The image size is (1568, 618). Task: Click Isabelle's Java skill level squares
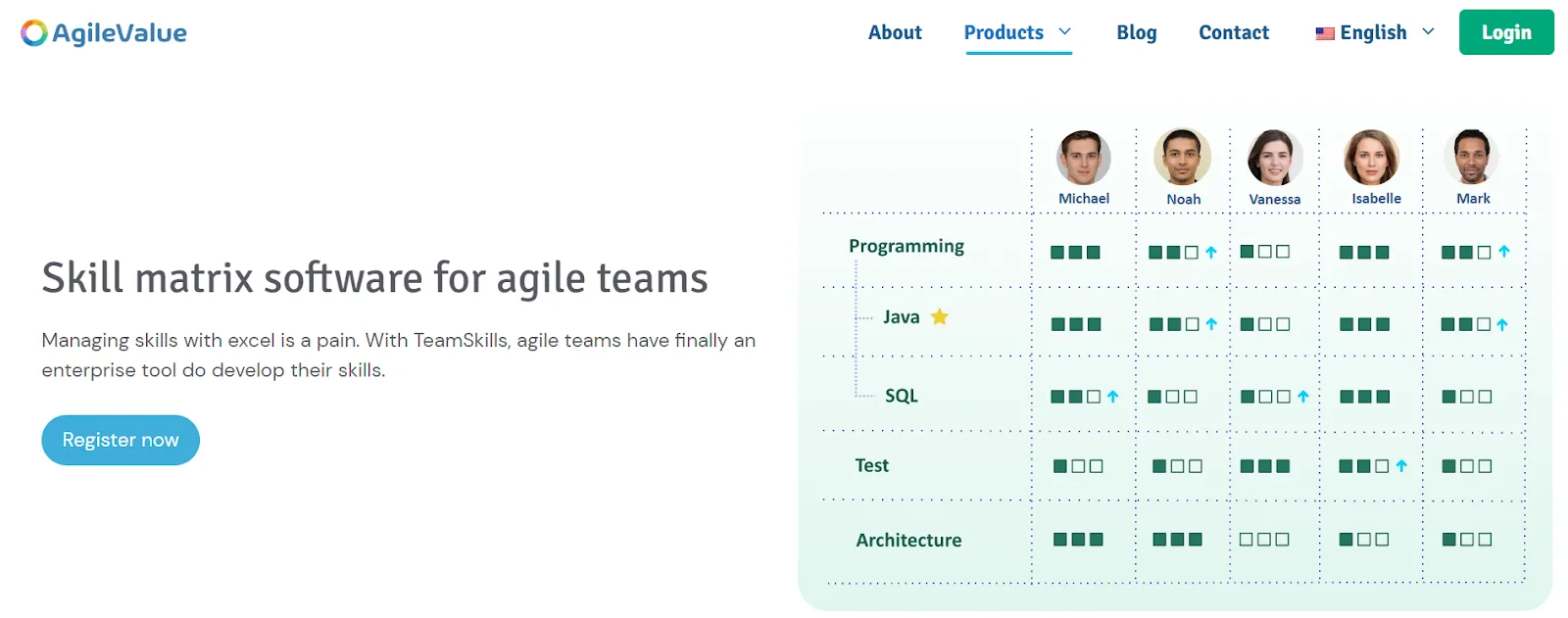click(1364, 324)
